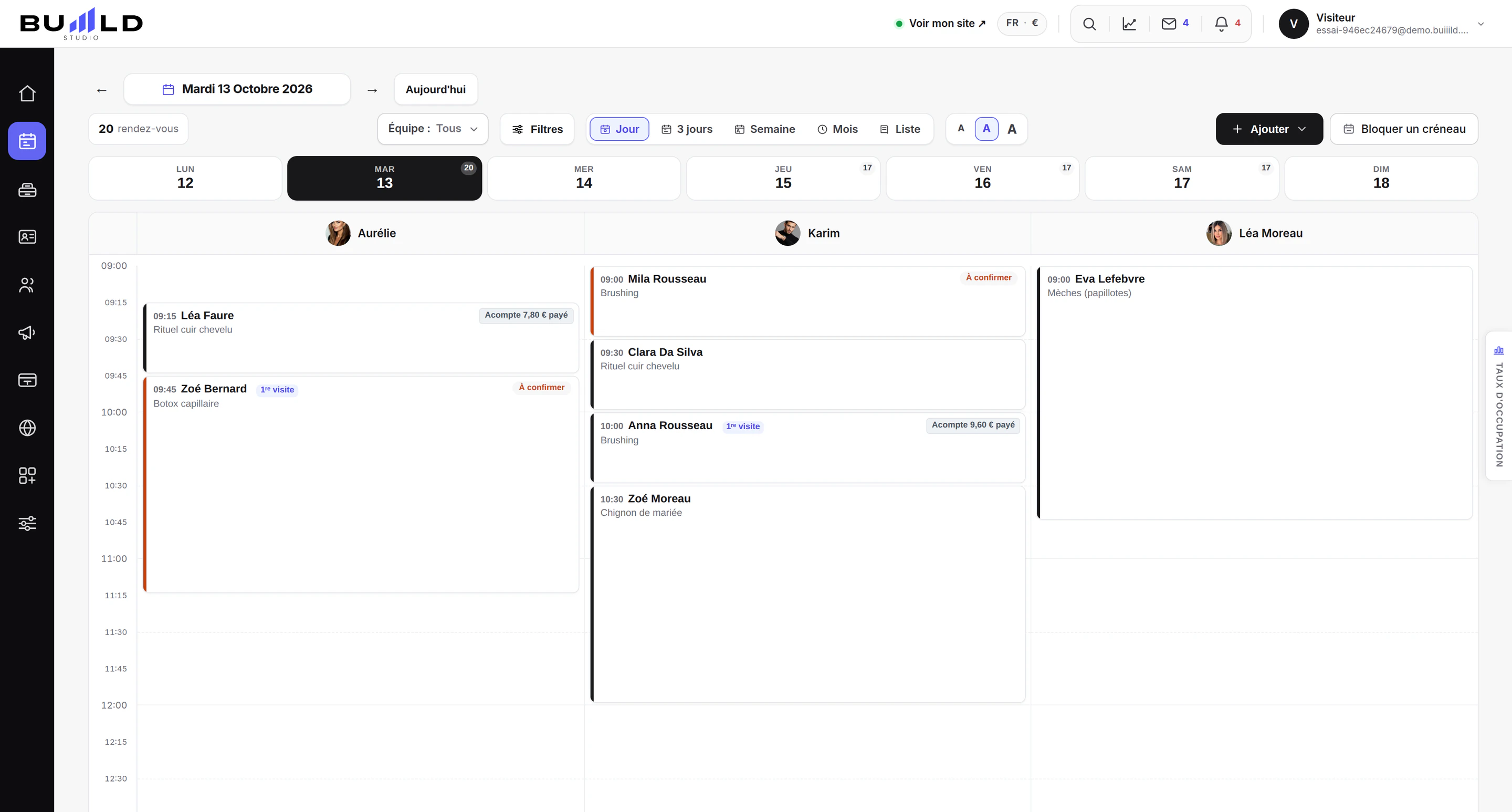Click Bloquer un créneau button
Screen dimensions: 1512x812
point(1404,129)
